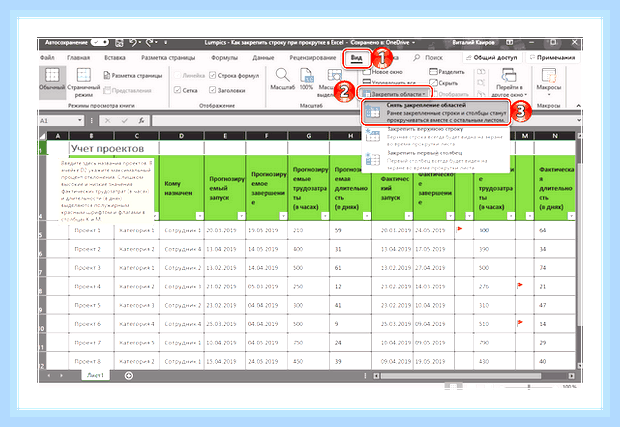Image resolution: width=620 pixels, height=427 pixels.
Task: Click the Name Box showing A1
Action: pos(58,121)
